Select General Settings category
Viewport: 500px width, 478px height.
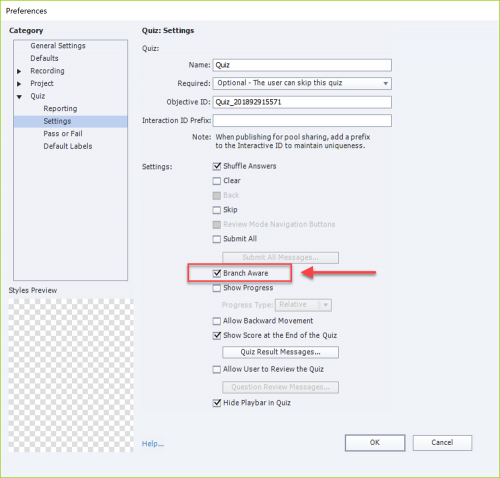pyautogui.click(x=58, y=46)
